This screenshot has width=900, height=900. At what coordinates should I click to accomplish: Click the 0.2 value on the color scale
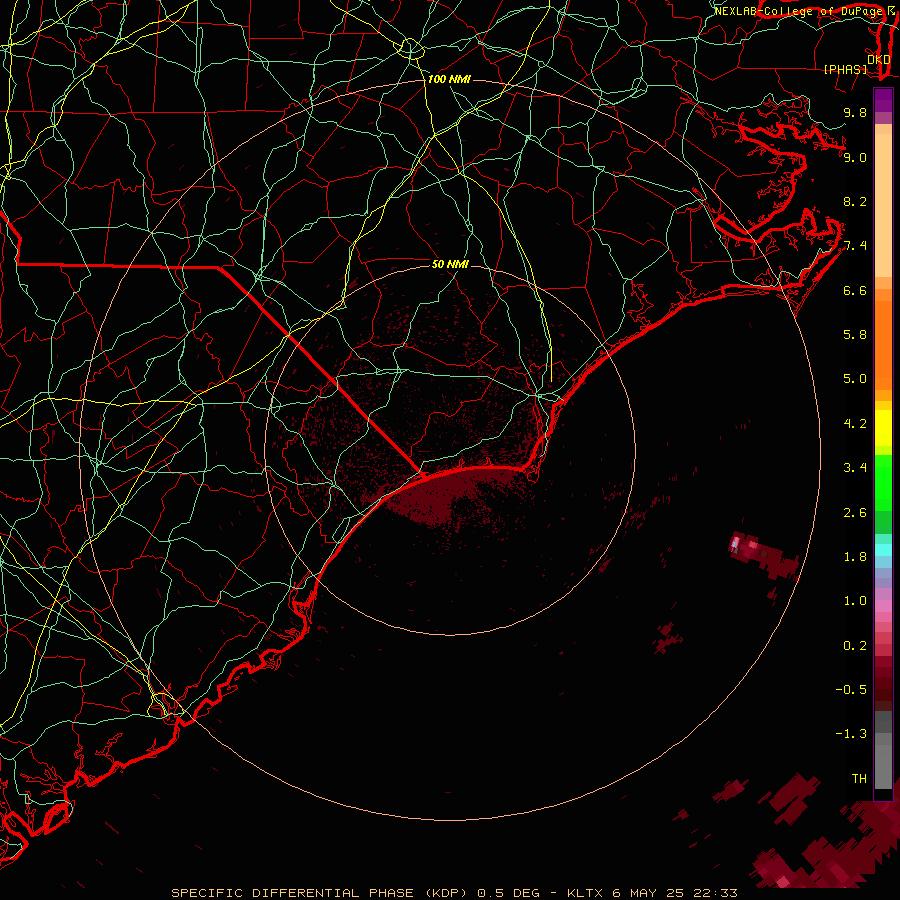coord(855,646)
